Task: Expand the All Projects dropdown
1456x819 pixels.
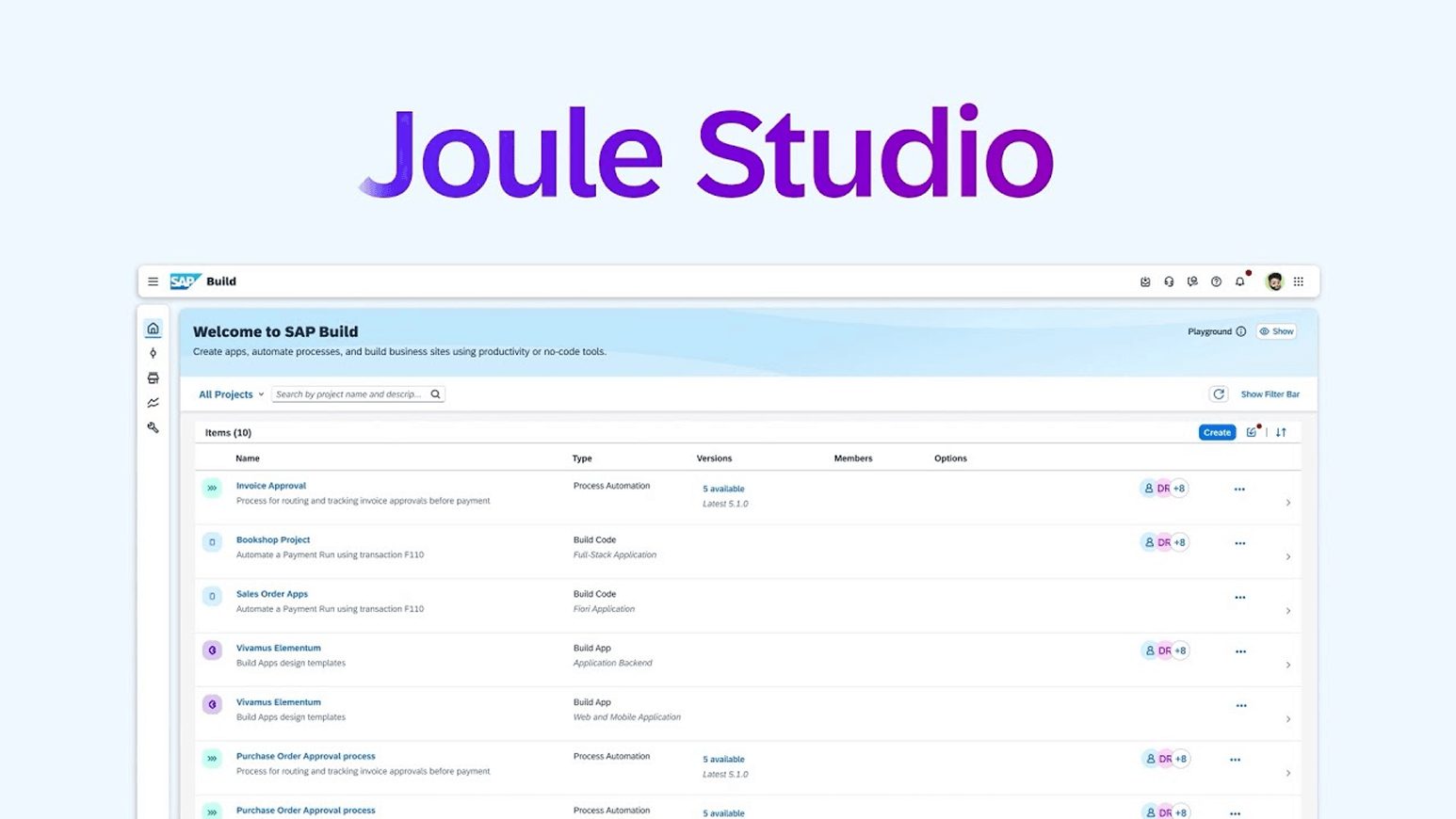Action: pyautogui.click(x=229, y=393)
